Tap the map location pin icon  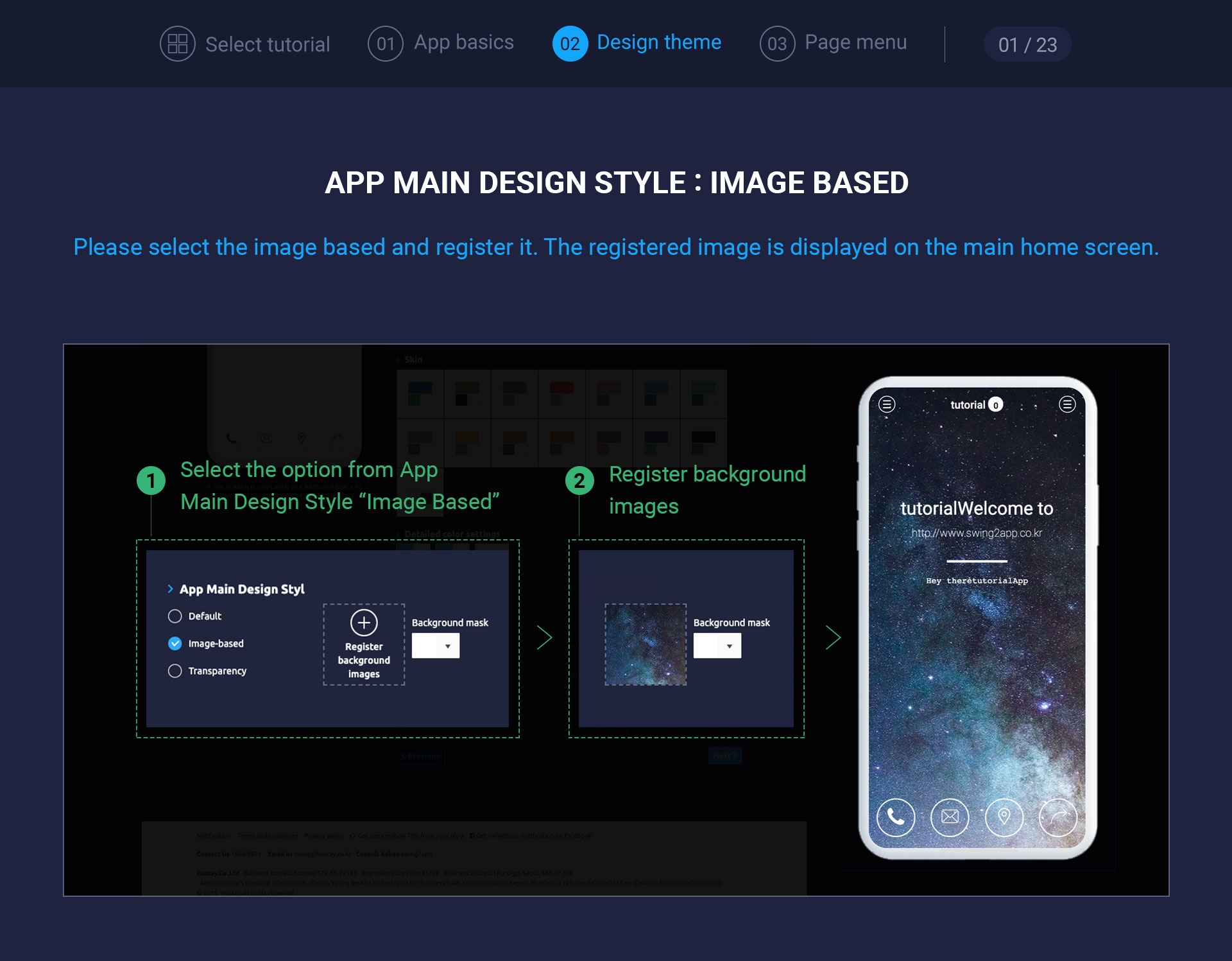pos(1004,817)
